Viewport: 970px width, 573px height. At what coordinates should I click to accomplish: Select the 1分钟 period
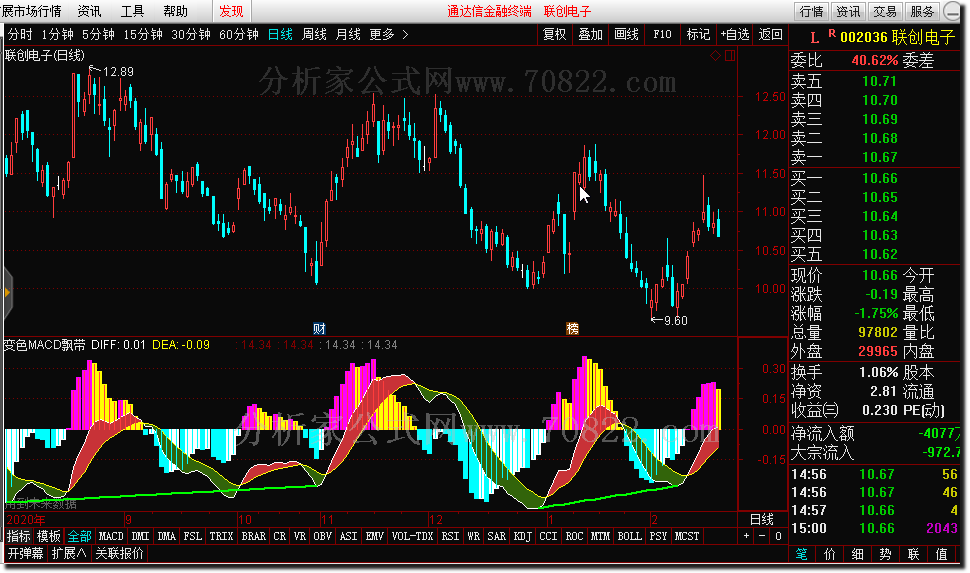point(58,35)
